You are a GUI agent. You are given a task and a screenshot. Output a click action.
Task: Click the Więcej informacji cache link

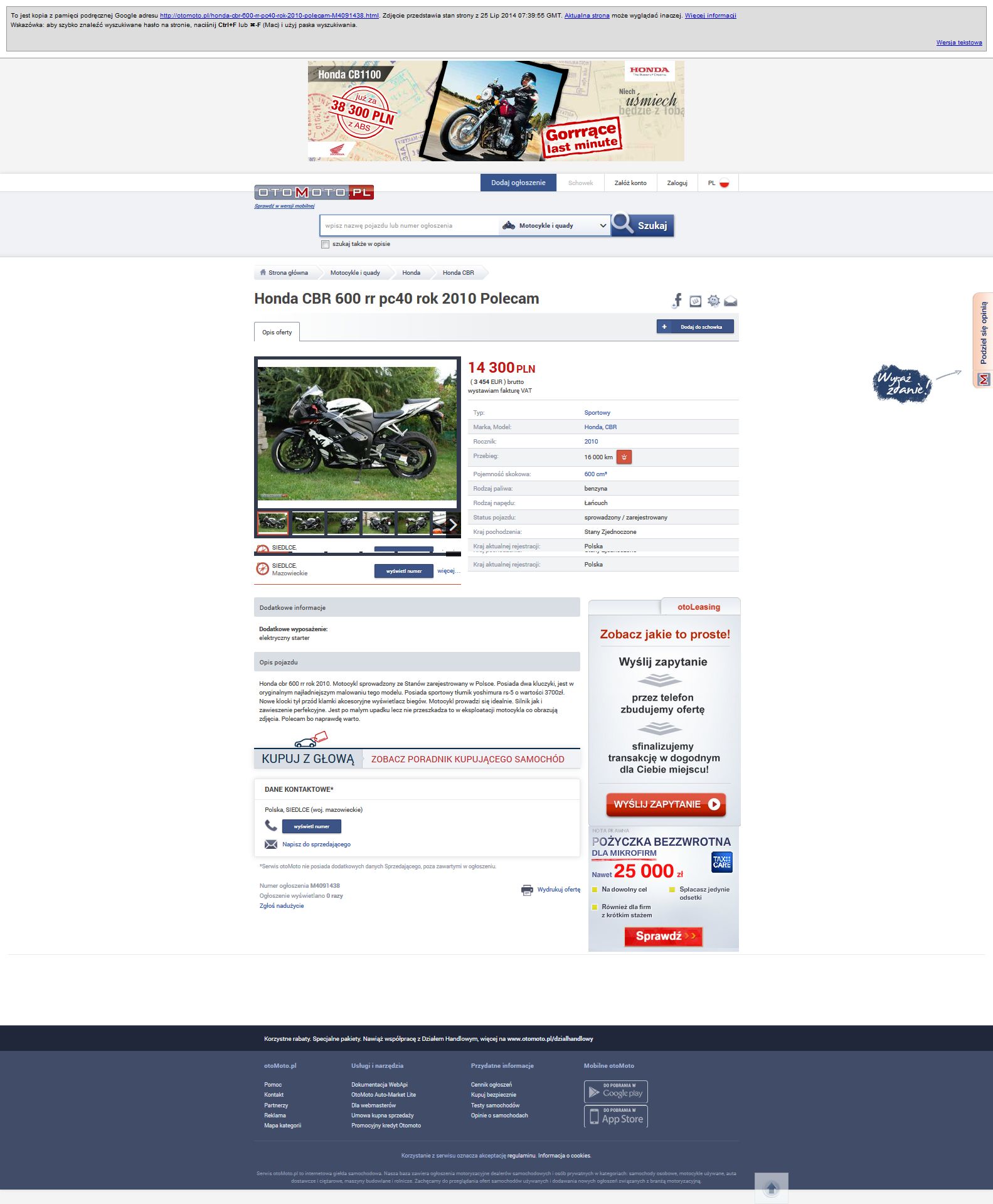[711, 16]
